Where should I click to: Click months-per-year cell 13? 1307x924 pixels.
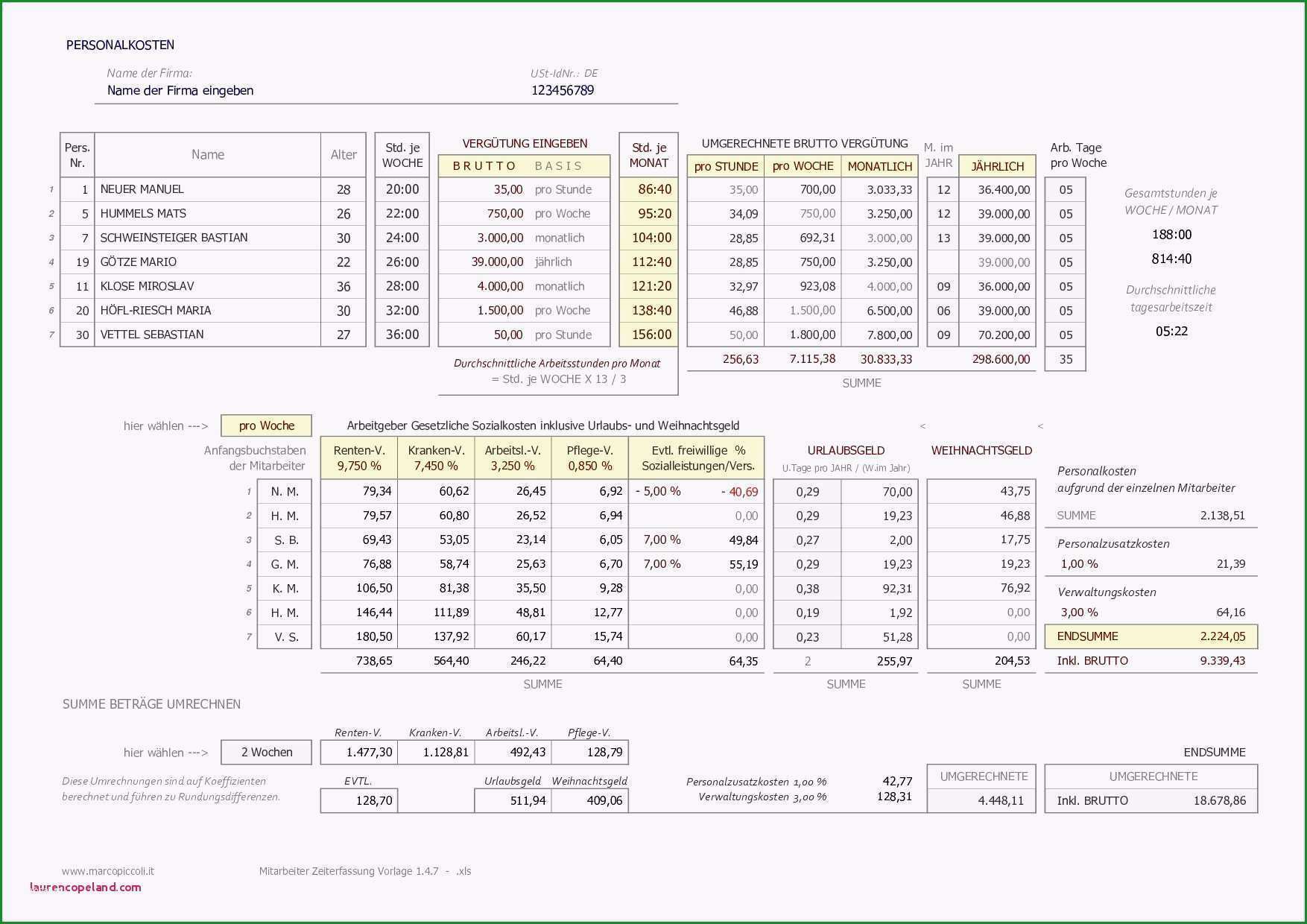[x=943, y=238]
